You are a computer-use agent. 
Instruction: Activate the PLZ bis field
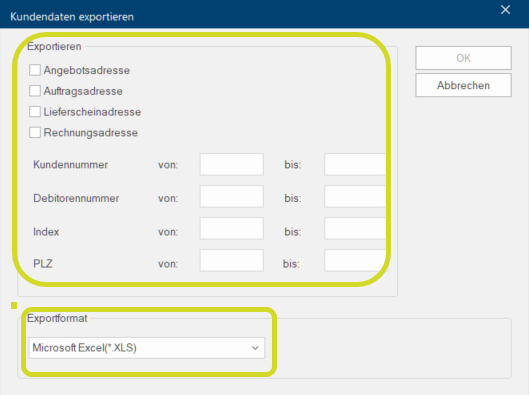pos(355,260)
